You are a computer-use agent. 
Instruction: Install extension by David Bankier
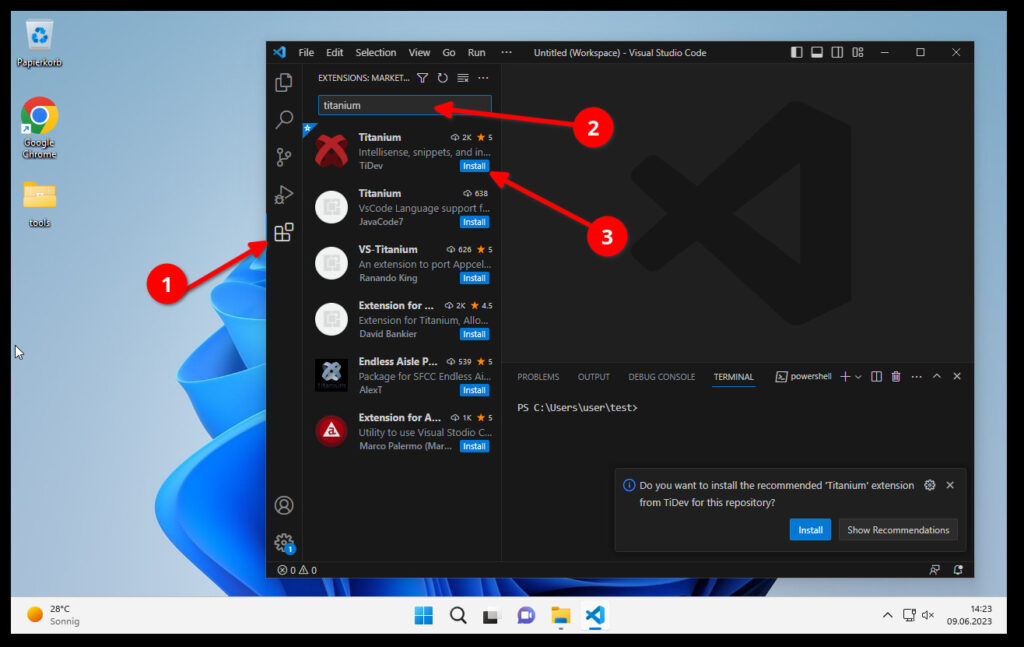(x=474, y=334)
